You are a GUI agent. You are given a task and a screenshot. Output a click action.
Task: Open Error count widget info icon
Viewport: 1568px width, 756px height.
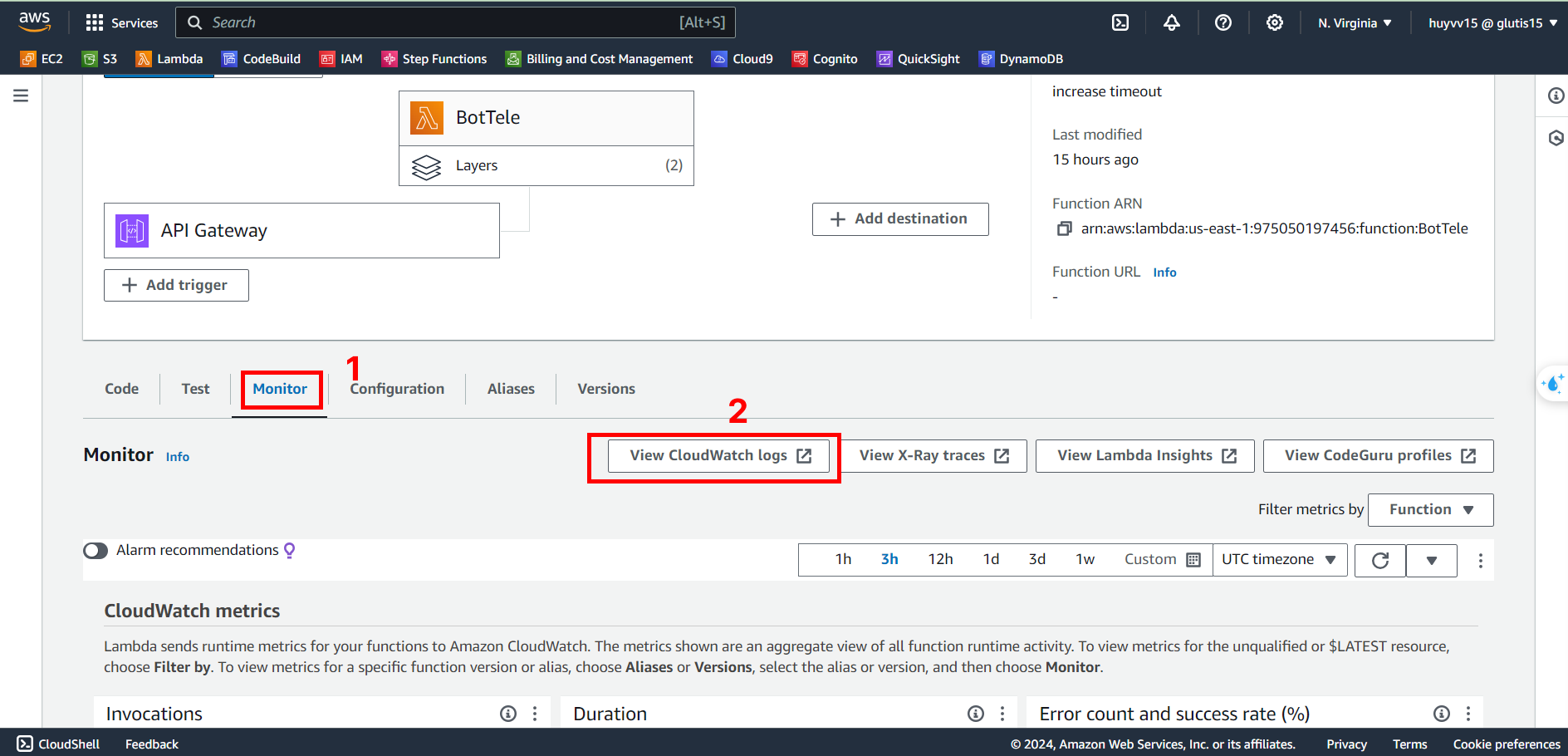pyautogui.click(x=1442, y=714)
